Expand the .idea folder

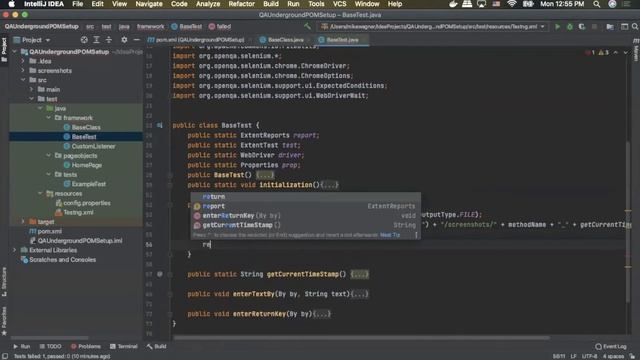[x=23, y=61]
